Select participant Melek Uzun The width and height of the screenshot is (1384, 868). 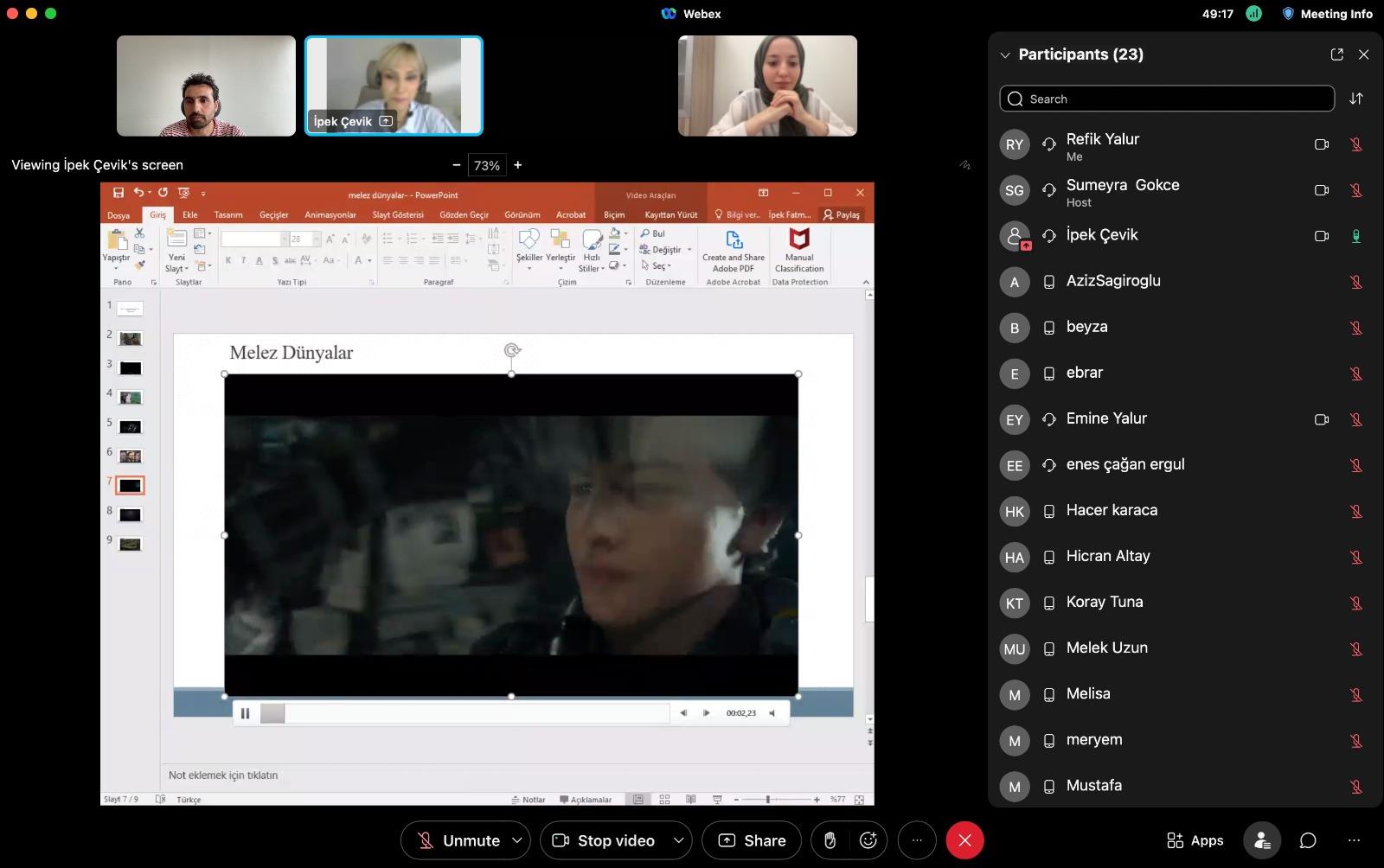1185,648
